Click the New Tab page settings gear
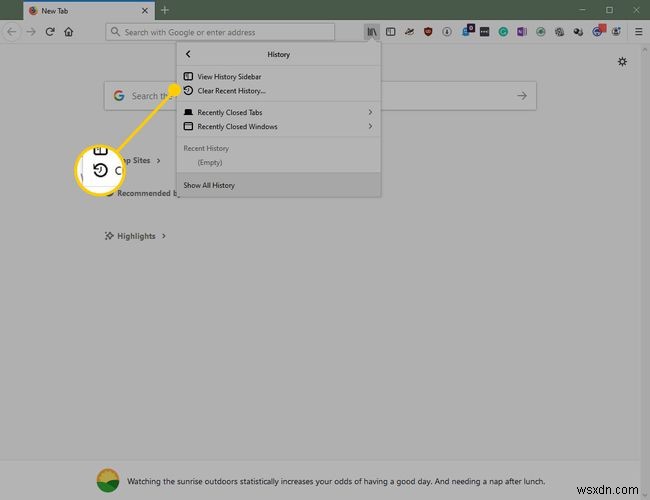The width and height of the screenshot is (650, 500). coord(622,62)
